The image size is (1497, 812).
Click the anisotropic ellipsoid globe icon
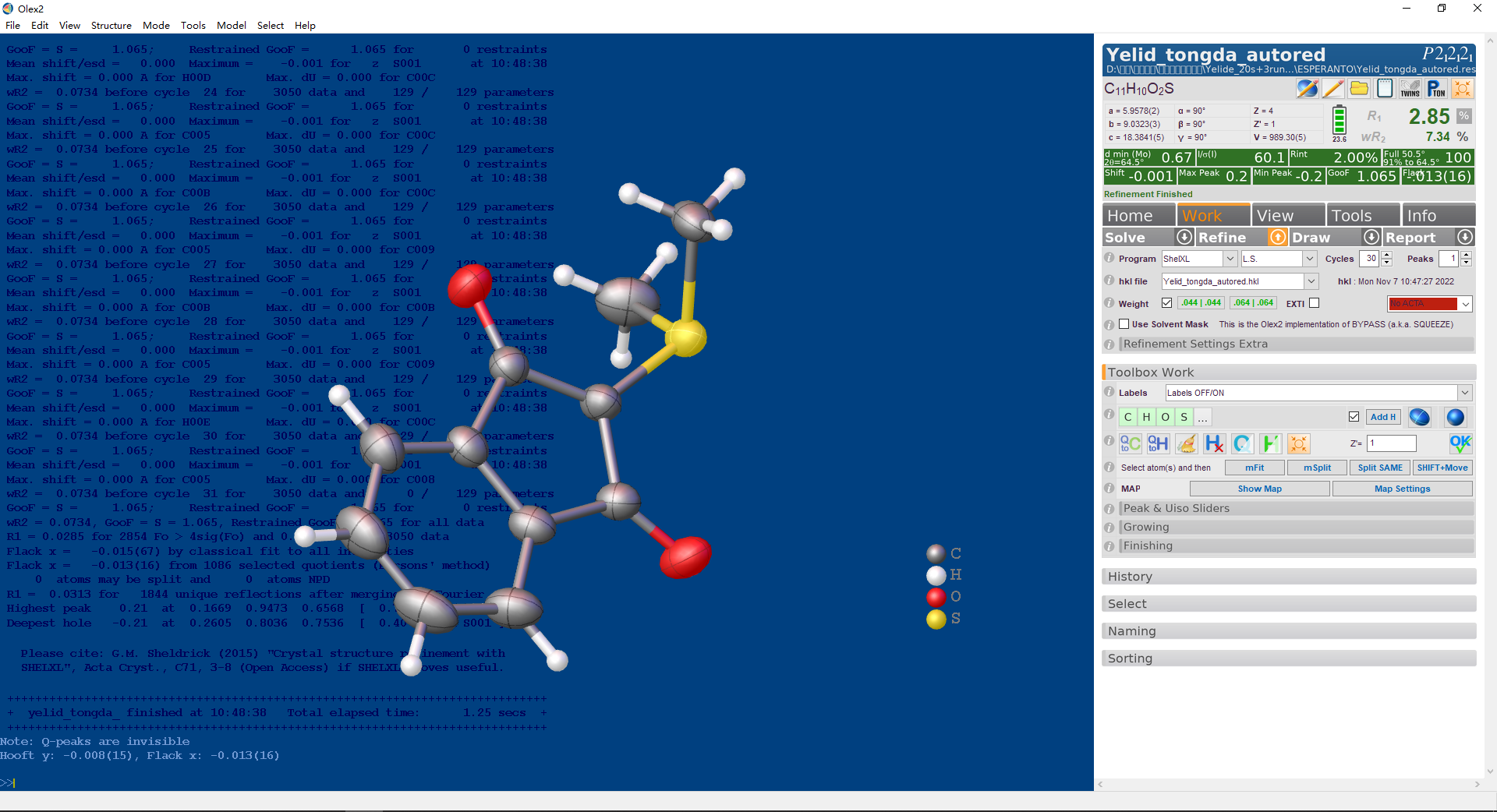coord(1420,418)
